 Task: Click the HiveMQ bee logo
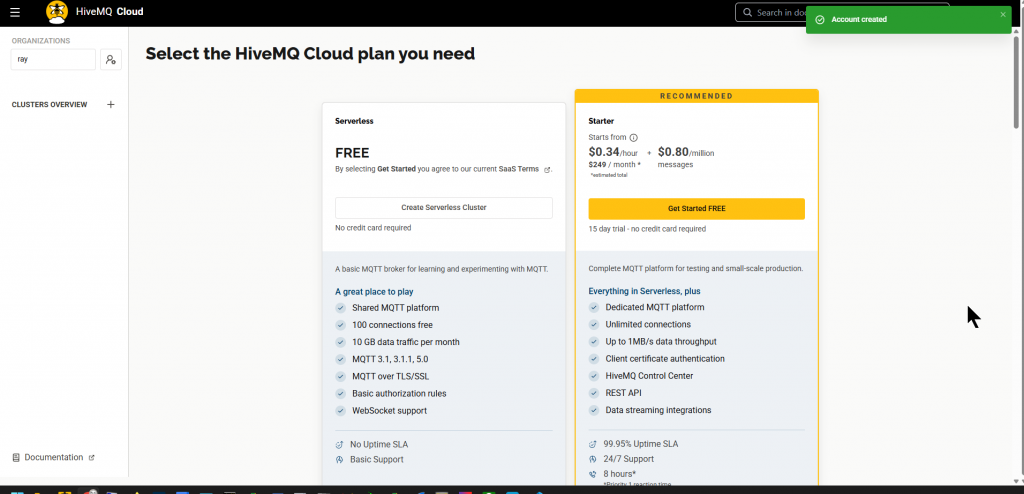[57, 13]
